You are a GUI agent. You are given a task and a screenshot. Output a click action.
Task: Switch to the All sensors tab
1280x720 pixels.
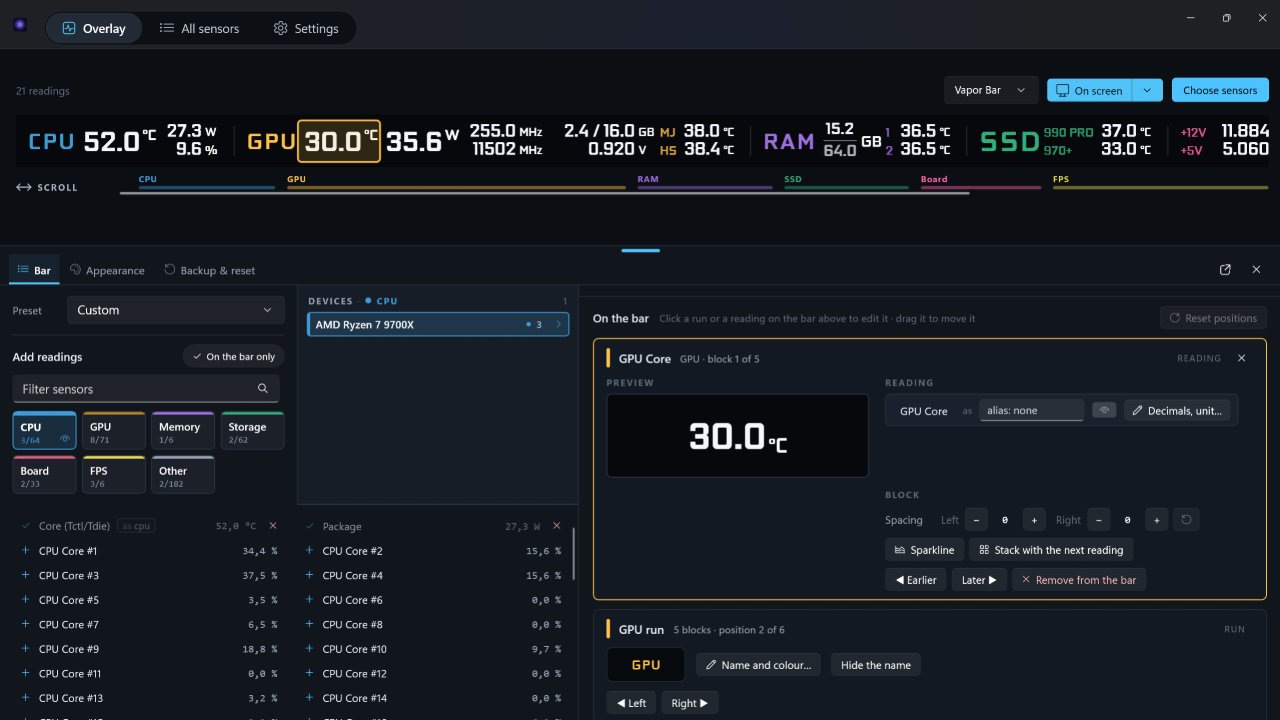pos(199,29)
